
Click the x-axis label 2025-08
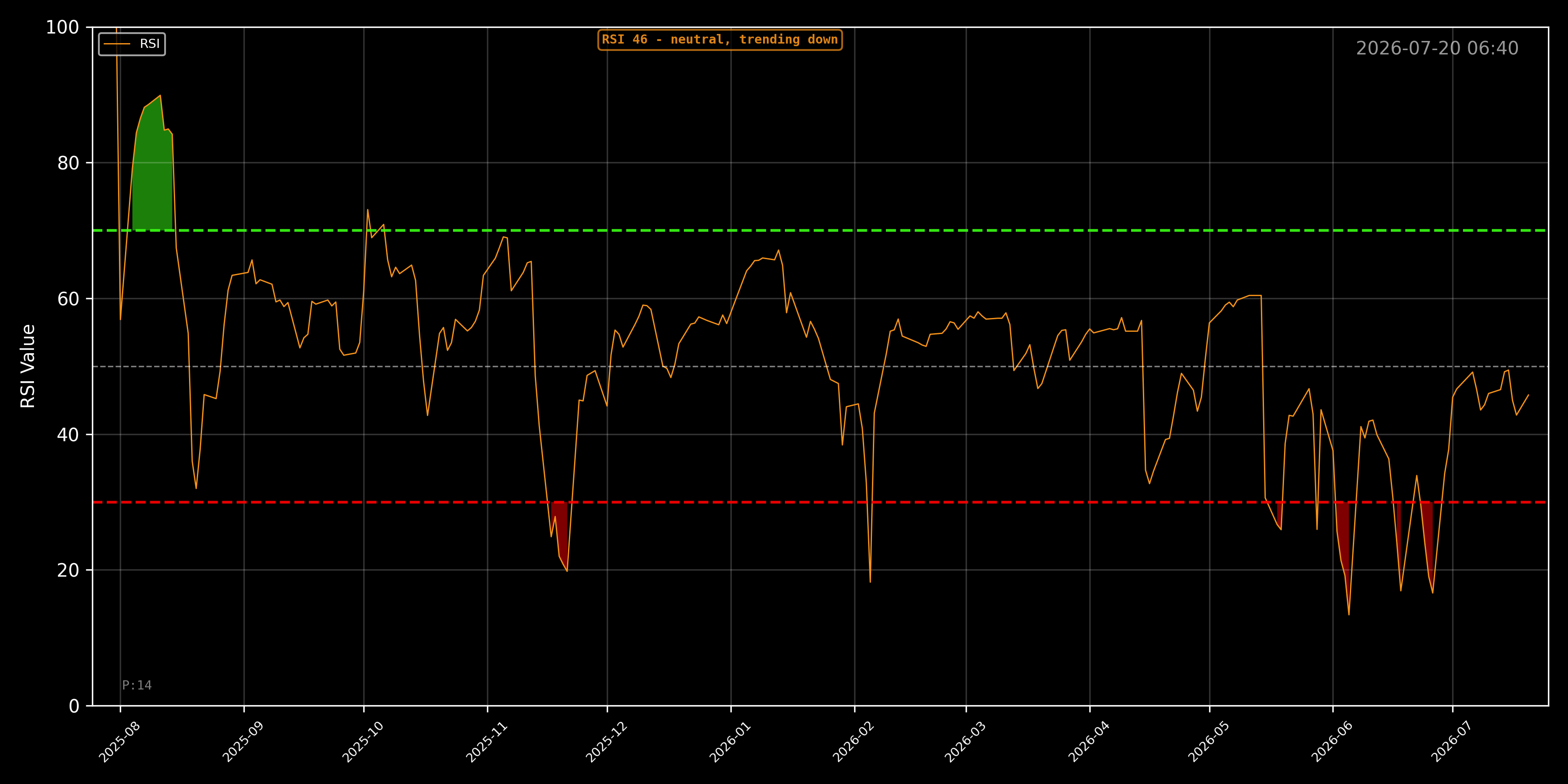tap(119, 741)
